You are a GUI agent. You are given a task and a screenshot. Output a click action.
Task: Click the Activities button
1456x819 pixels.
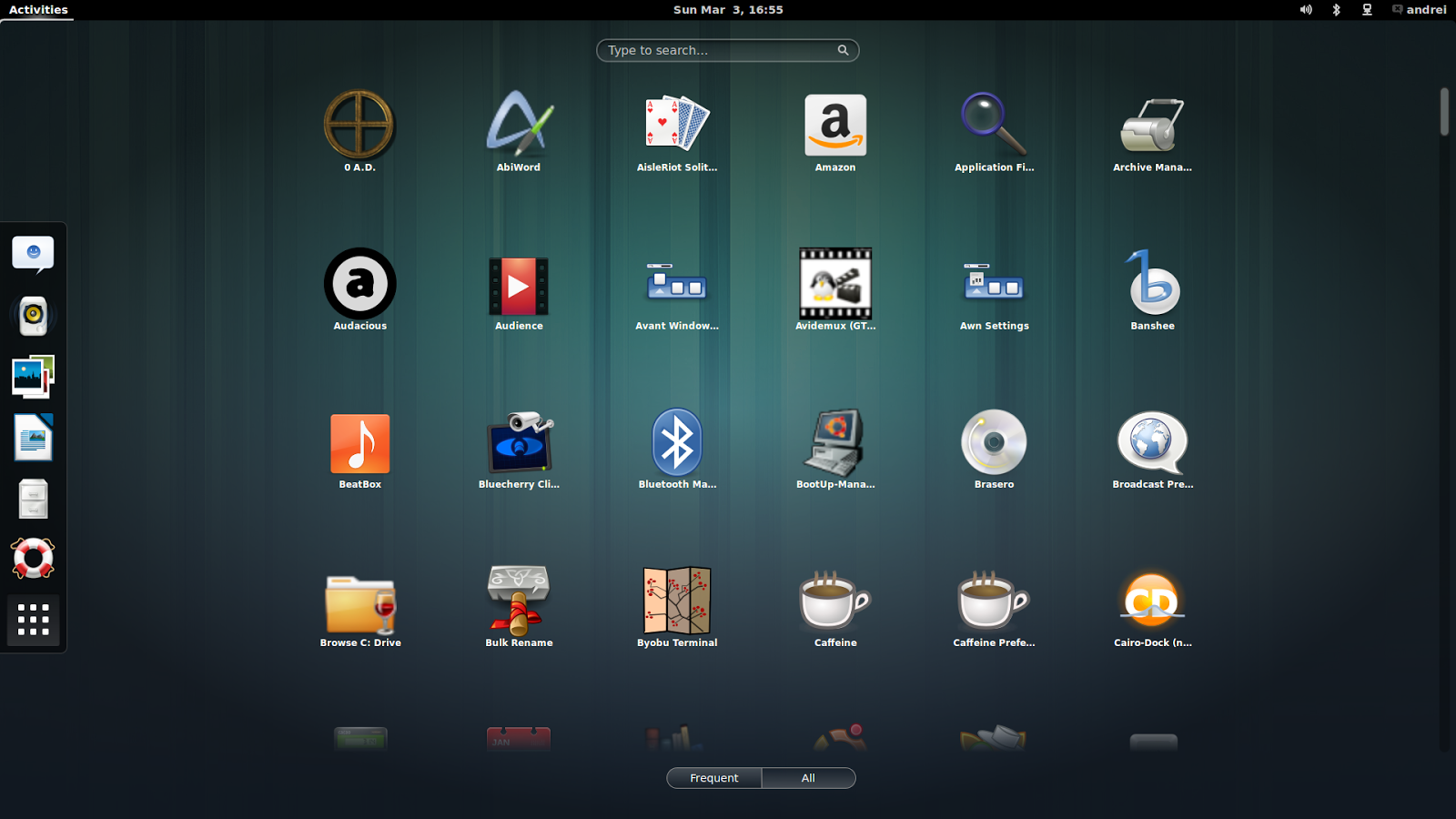pyautogui.click(x=38, y=10)
